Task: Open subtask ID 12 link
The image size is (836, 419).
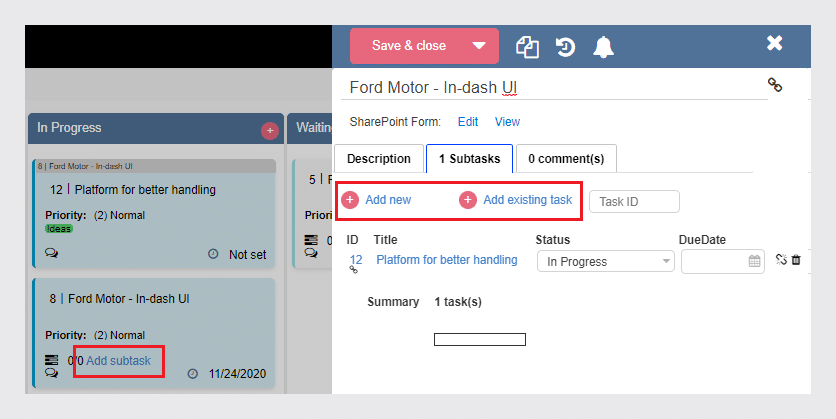Action: (356, 260)
